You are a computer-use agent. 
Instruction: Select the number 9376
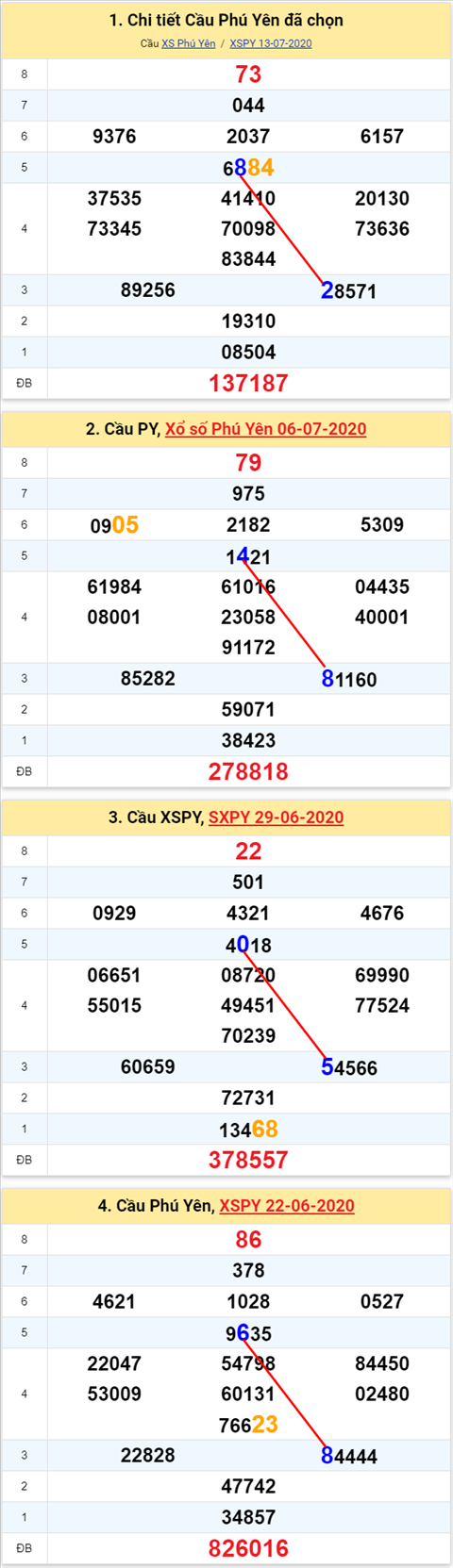[114, 137]
